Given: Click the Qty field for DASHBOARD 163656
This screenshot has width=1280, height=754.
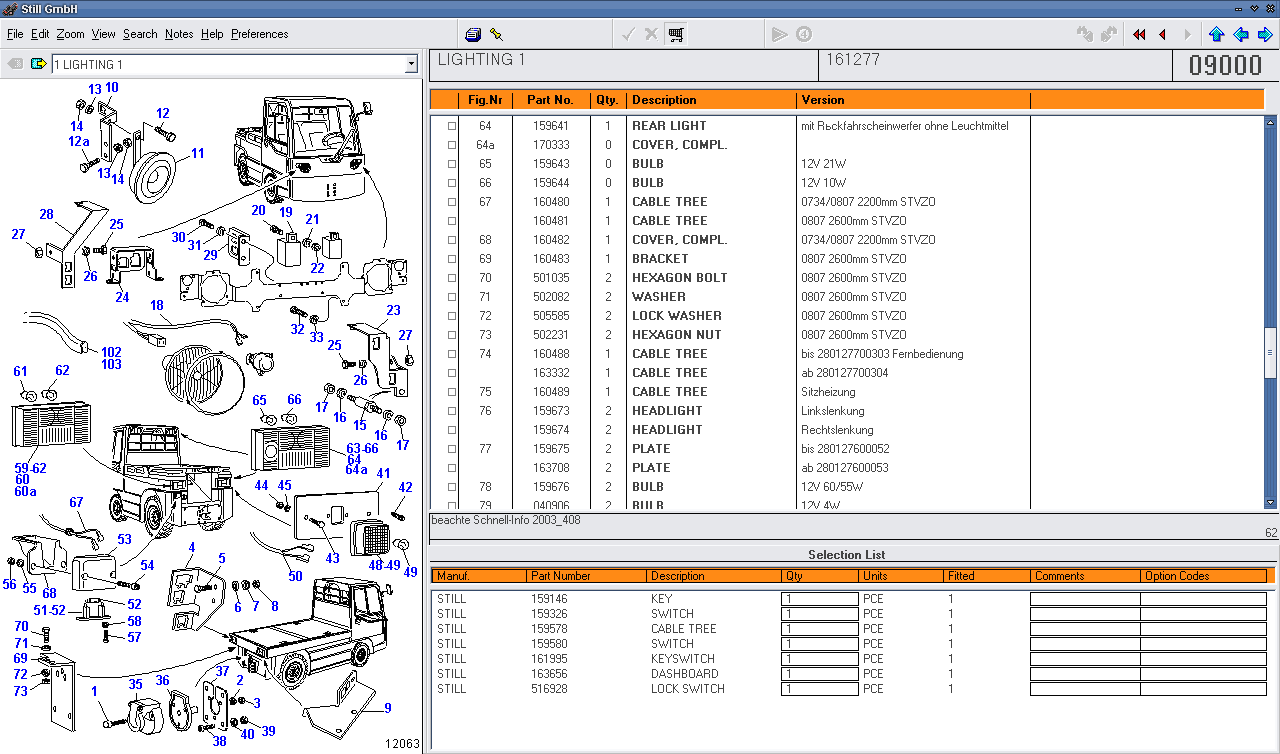Looking at the screenshot, I should tap(820, 674).
